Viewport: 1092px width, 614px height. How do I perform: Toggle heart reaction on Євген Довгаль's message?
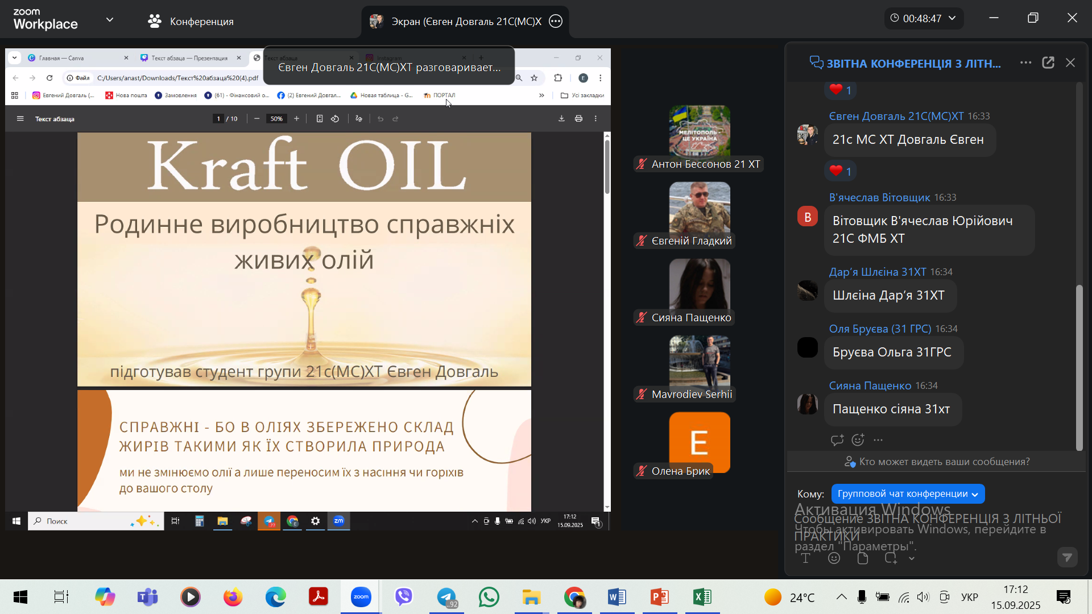[842, 171]
